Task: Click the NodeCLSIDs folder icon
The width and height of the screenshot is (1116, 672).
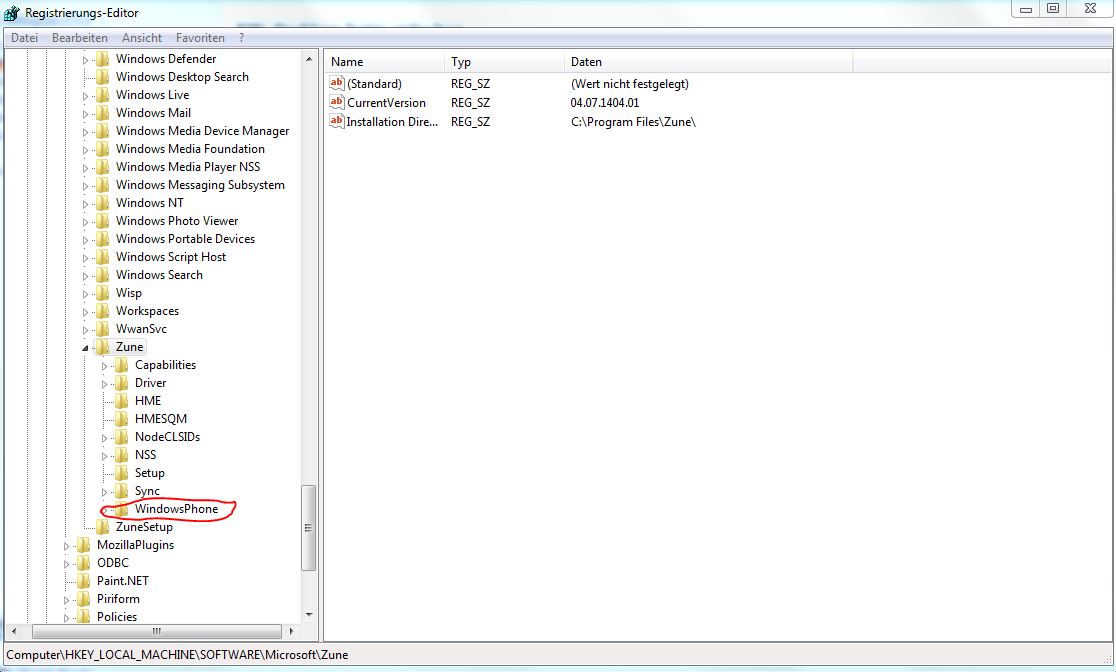Action: click(122, 436)
